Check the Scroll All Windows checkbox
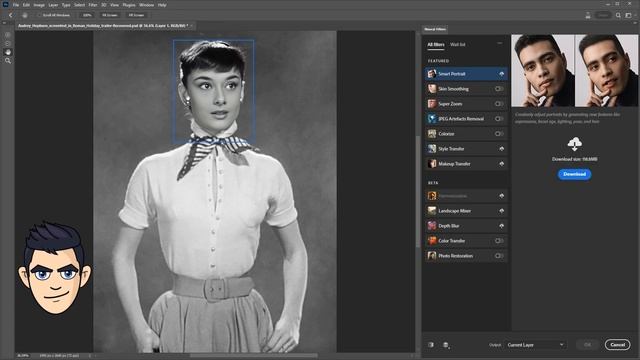Image resolution: width=640 pixels, height=360 pixels. coord(40,15)
